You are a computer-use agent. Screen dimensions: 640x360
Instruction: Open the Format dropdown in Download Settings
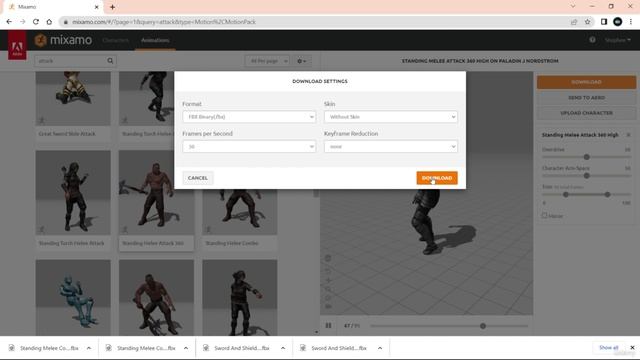pyautogui.click(x=249, y=117)
